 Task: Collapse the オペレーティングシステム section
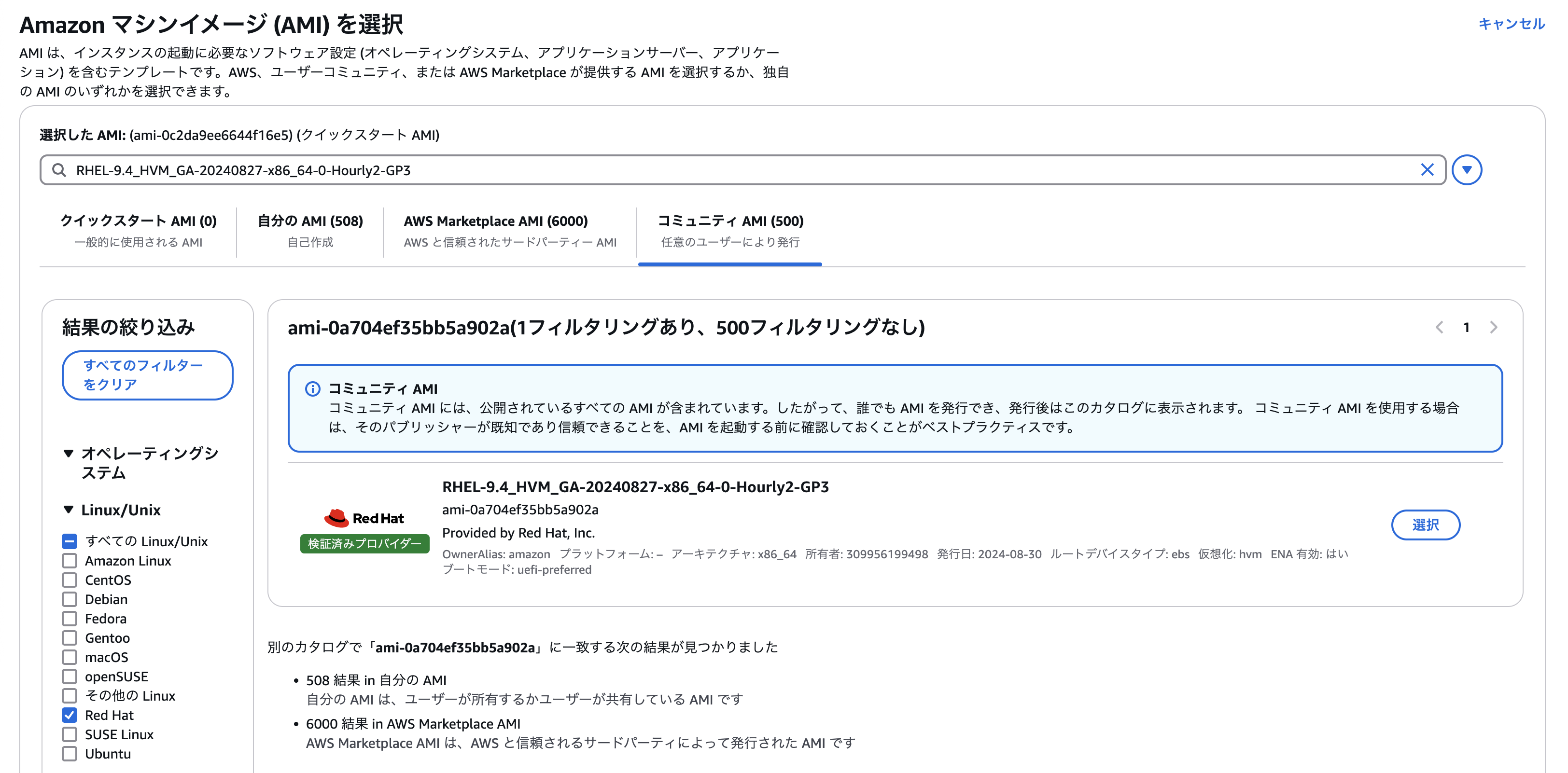pos(68,454)
